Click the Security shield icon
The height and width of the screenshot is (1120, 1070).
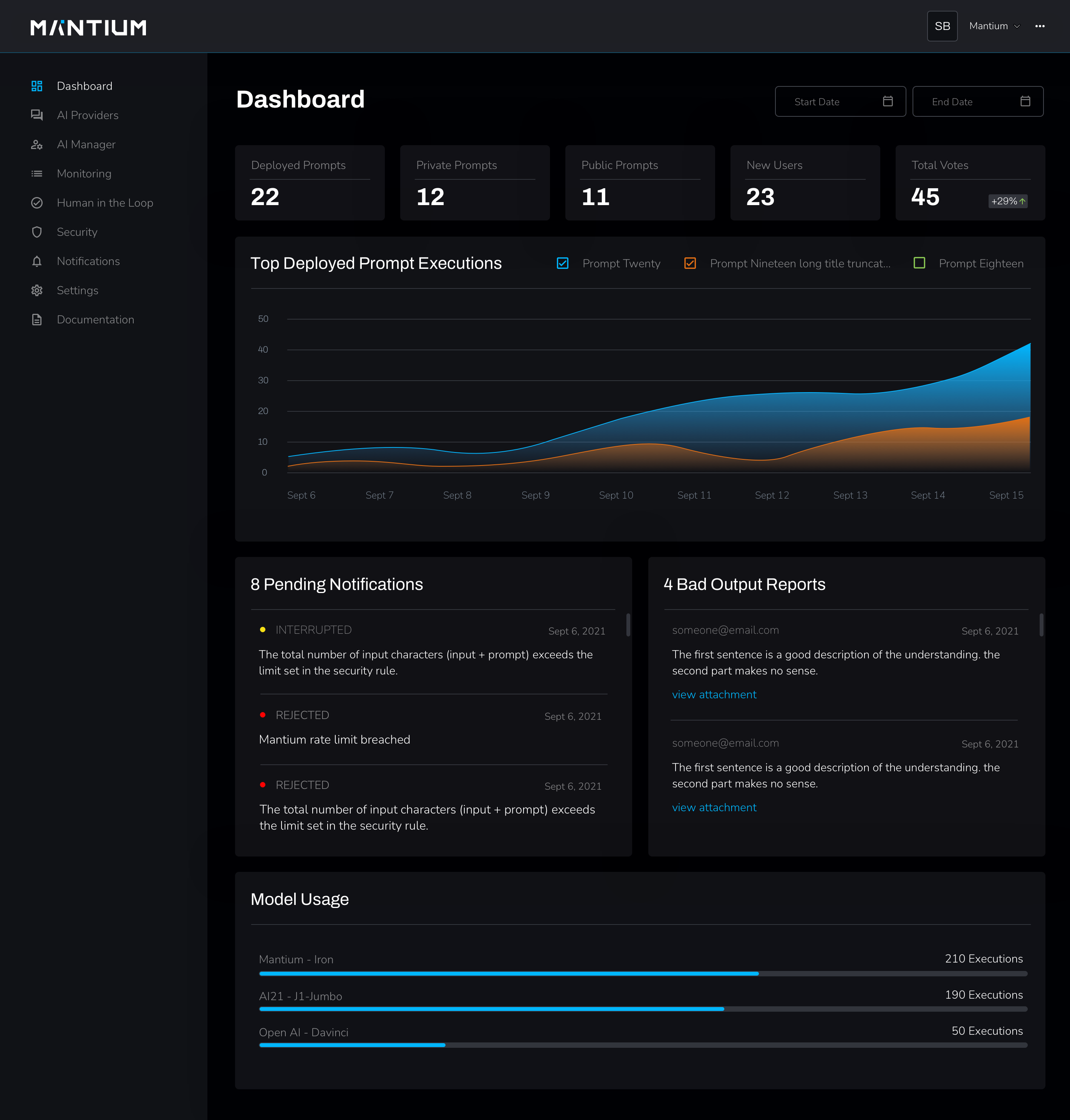(x=36, y=232)
